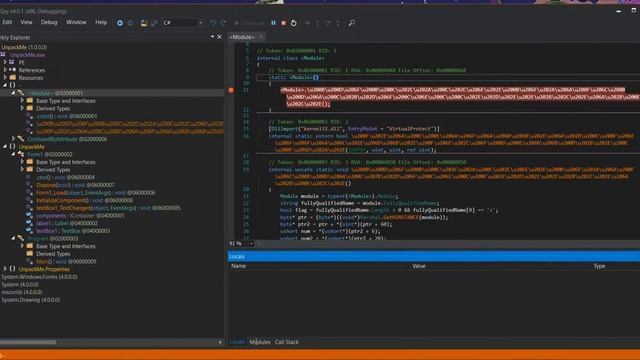Image resolution: width=640 pixels, height=360 pixels.
Task: Open the C# decompiler language dropdown
Action: (183, 23)
